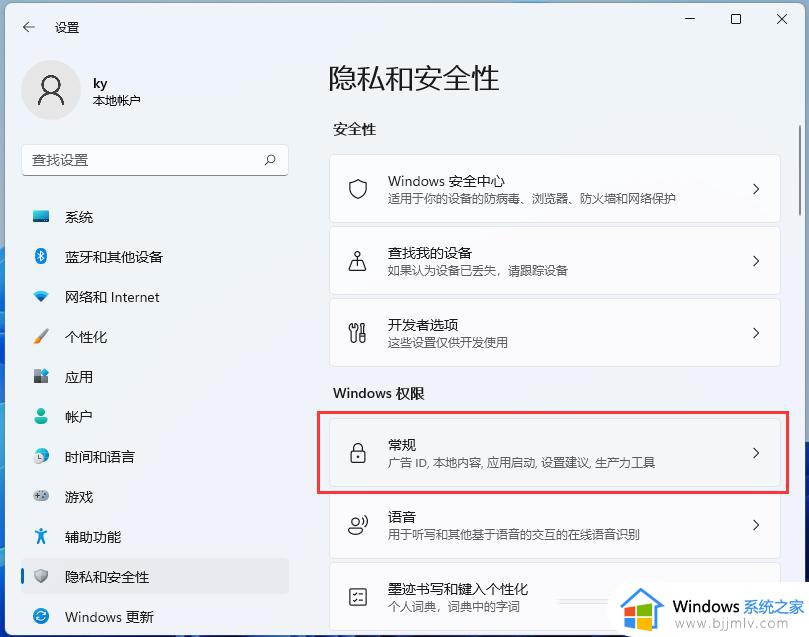Screen dimensions: 809x637
Task: Open Windows 更新 in sidebar
Action: pyautogui.click(x=155, y=616)
